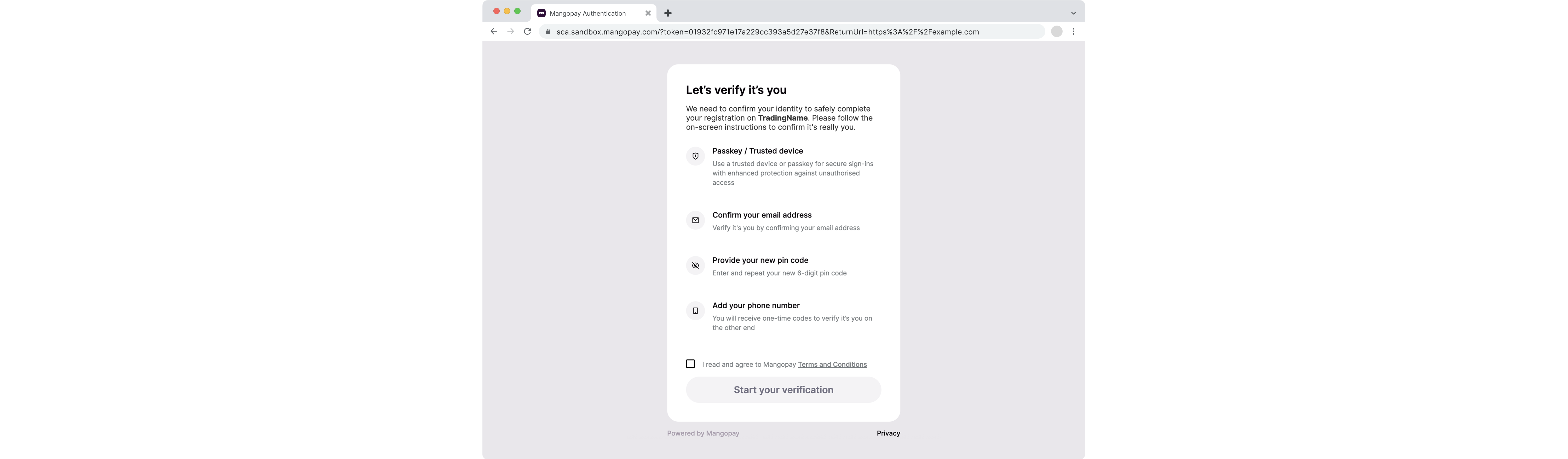Expand the tab list chevron
The width and height of the screenshot is (1568, 459).
click(x=1073, y=13)
